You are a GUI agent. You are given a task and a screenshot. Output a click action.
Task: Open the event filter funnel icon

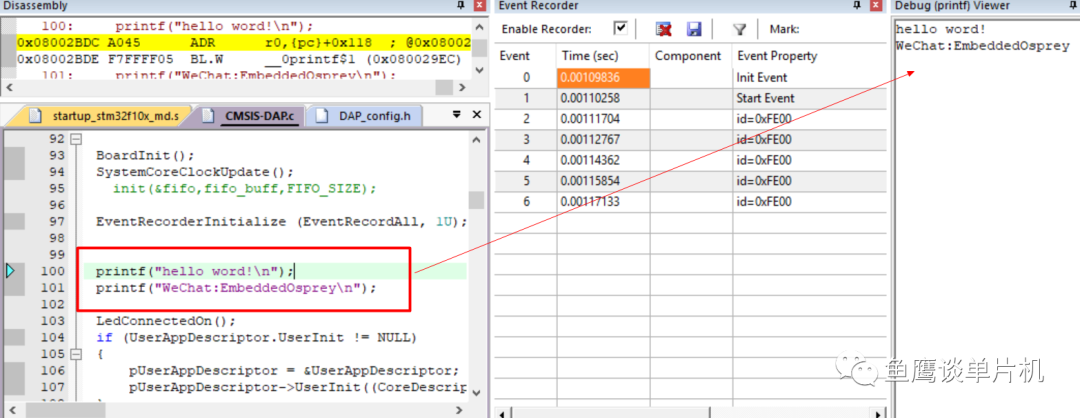tap(739, 29)
